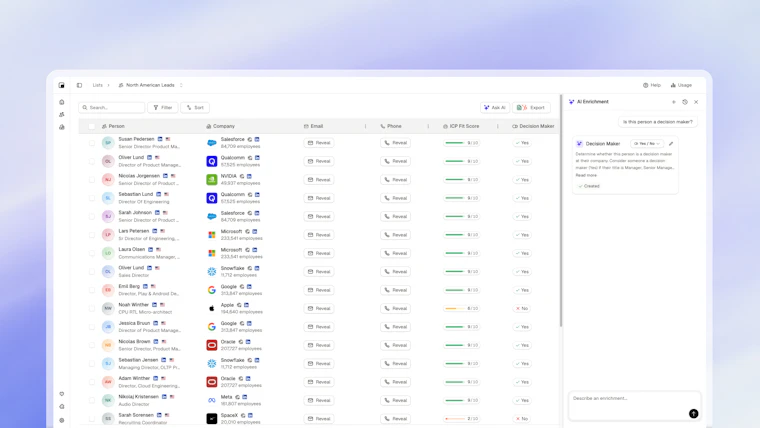Viewport: 760px width, 428px height.
Task: Open the Companies building icon in the left sidebar
Action: (62, 127)
